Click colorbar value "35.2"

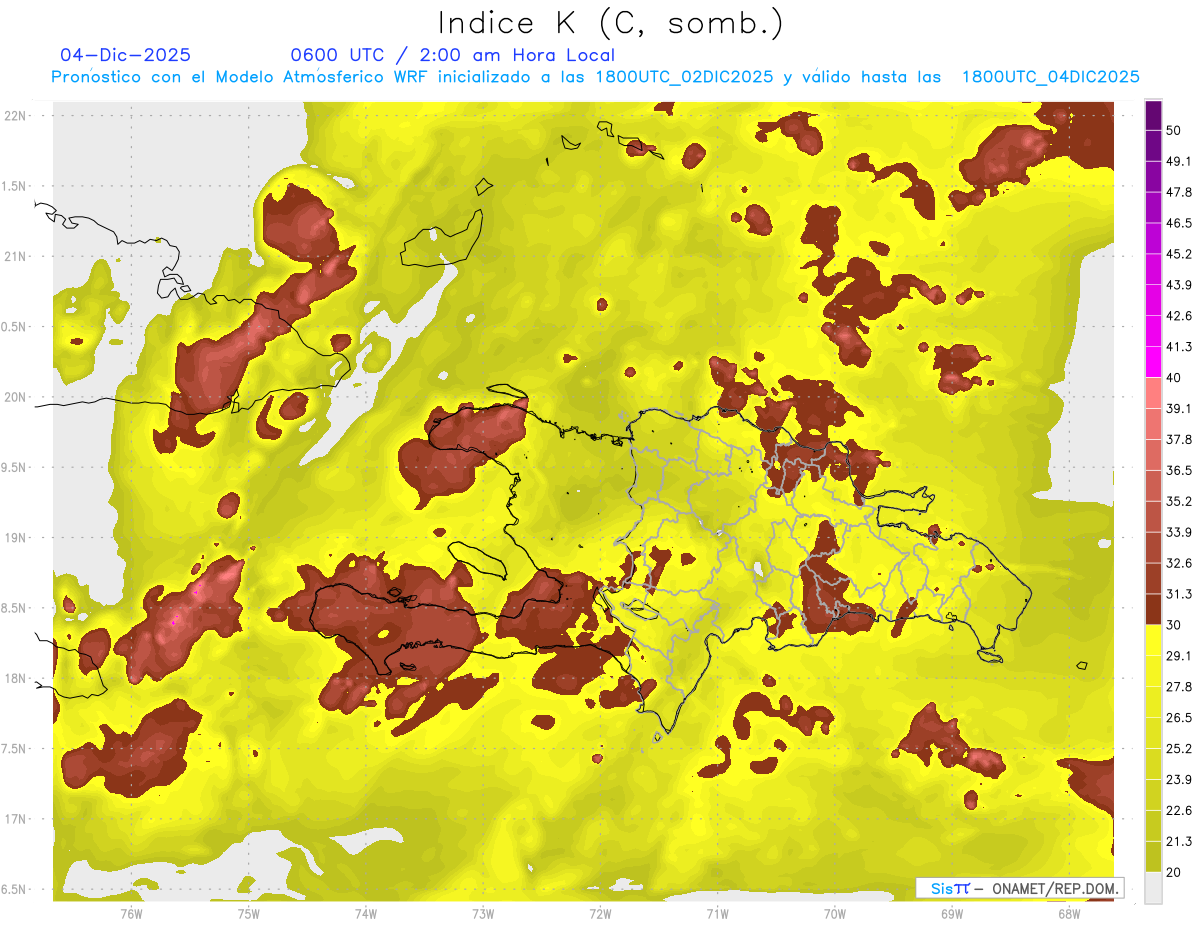click(x=1179, y=501)
